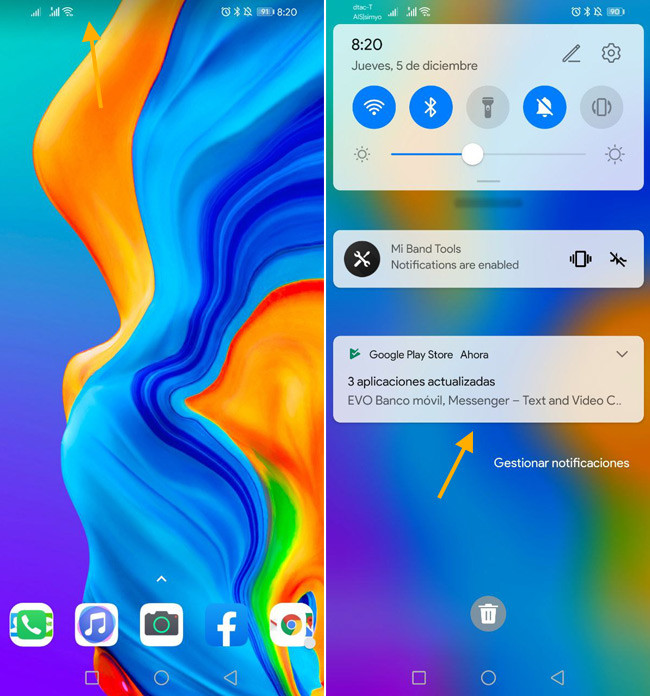Screen dimensions: 650x696
Task: Tap Wi-Fi status icon on left phone
Action: (x=68, y=12)
